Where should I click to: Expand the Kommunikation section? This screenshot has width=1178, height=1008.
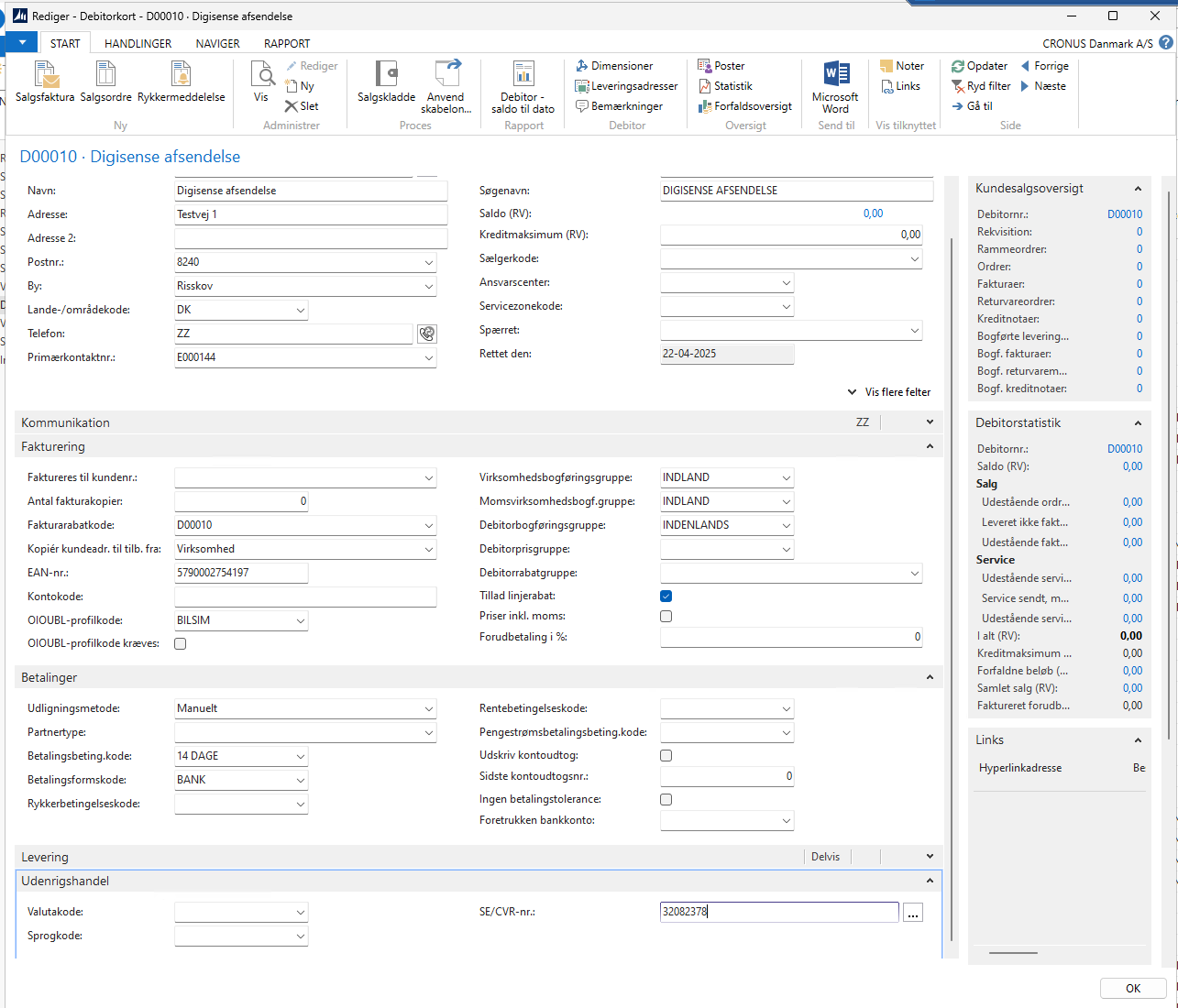[930, 422]
